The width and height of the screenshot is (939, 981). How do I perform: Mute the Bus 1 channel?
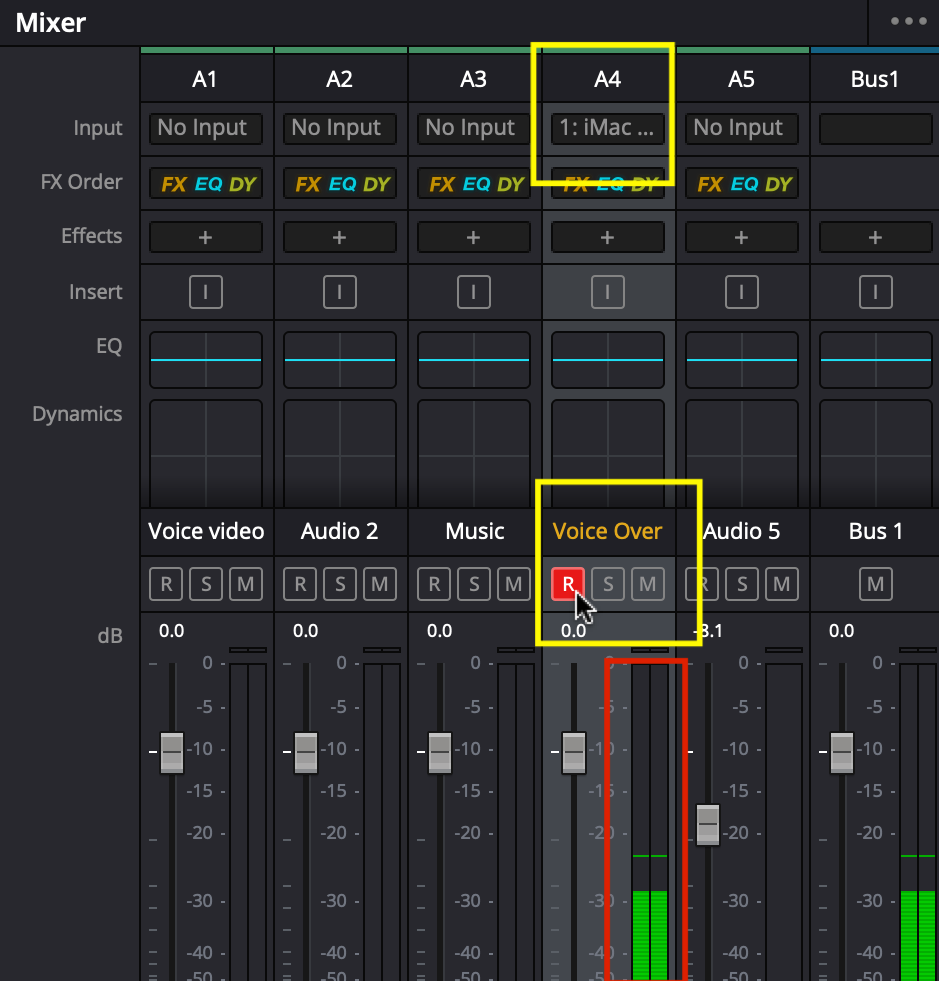[875, 584]
